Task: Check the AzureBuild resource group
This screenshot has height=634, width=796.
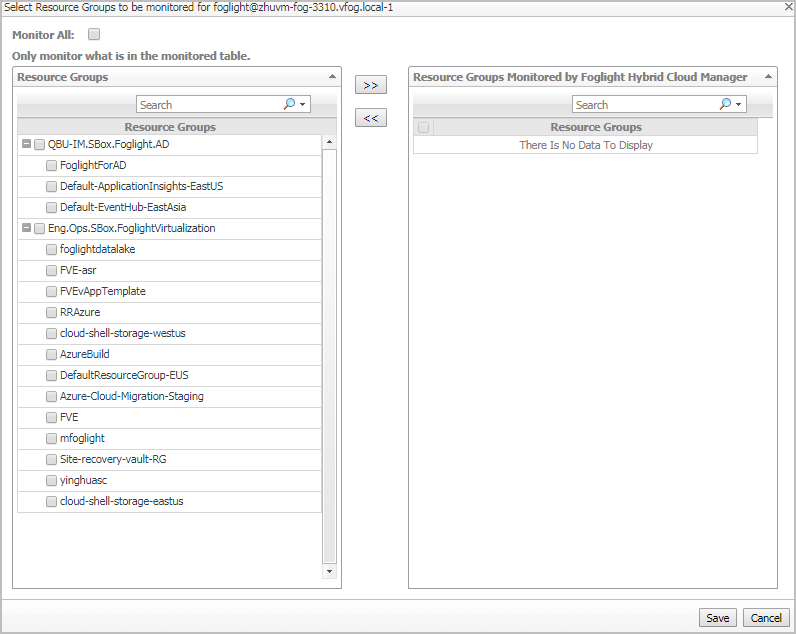Action: point(51,354)
